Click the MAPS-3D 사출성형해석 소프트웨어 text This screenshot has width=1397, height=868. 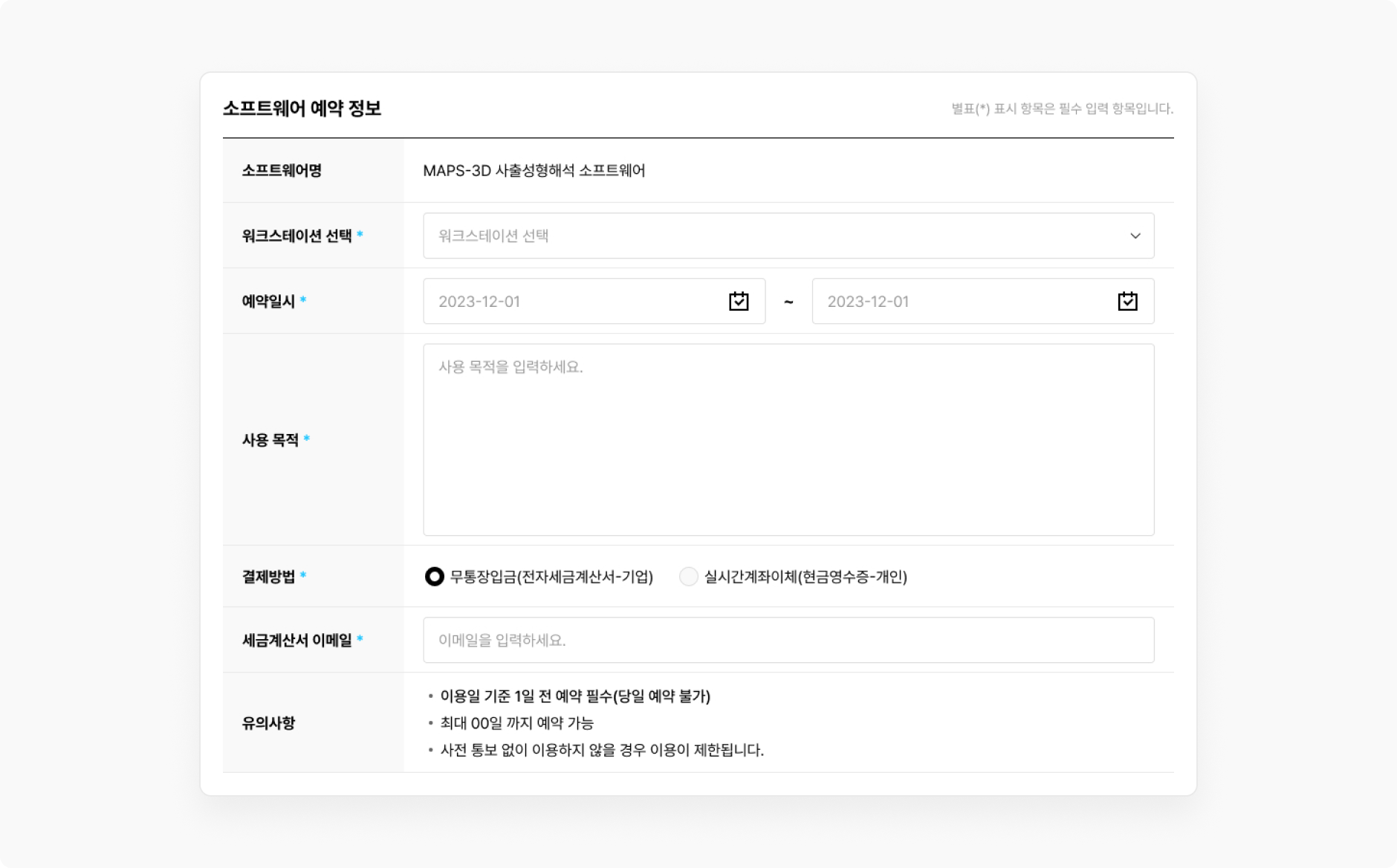tap(534, 171)
